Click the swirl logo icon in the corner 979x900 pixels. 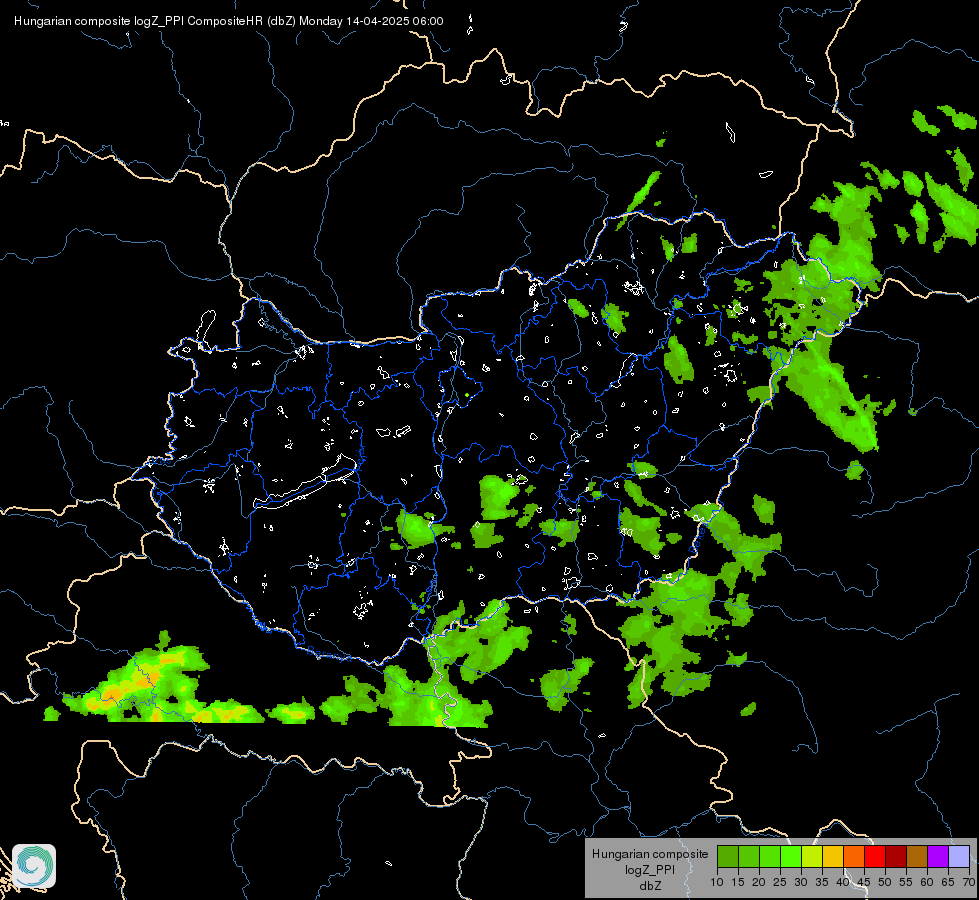coord(34,866)
